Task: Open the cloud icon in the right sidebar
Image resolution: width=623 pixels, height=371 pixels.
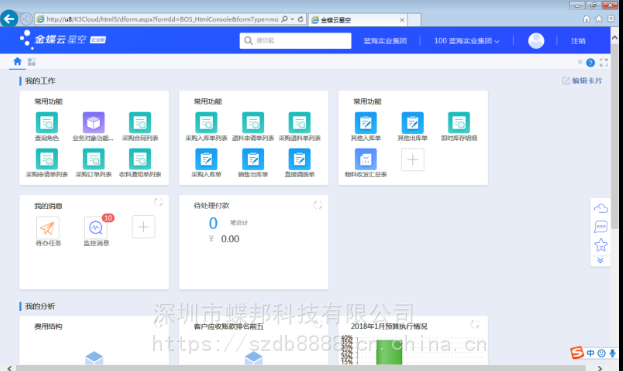Action: [x=601, y=208]
